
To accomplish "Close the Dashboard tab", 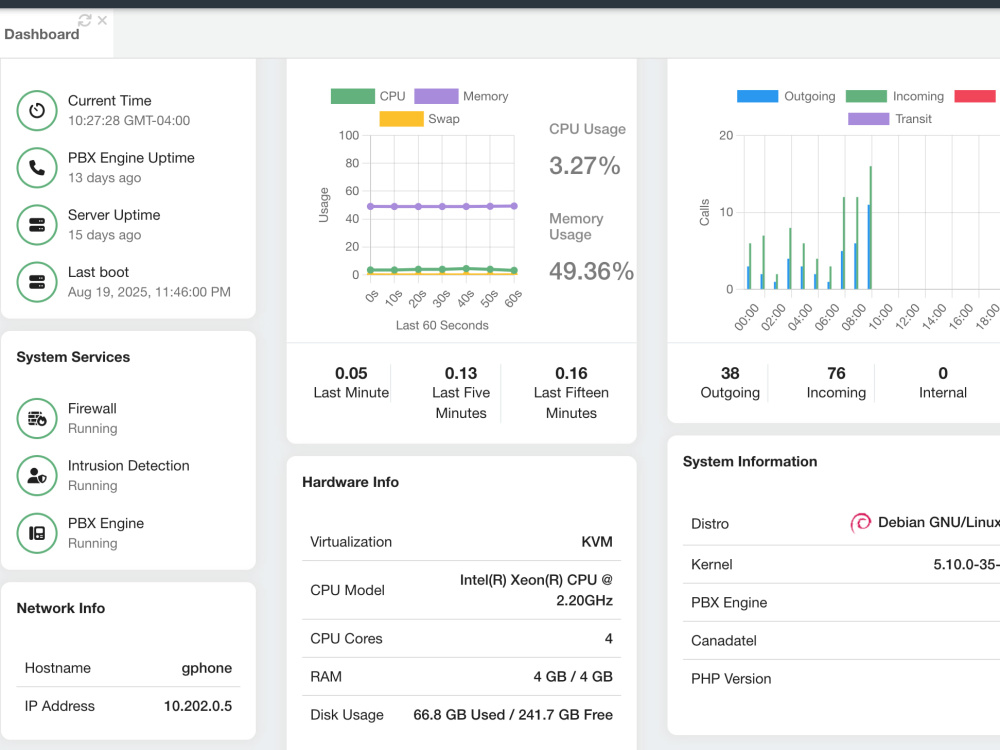I will tap(102, 20).
